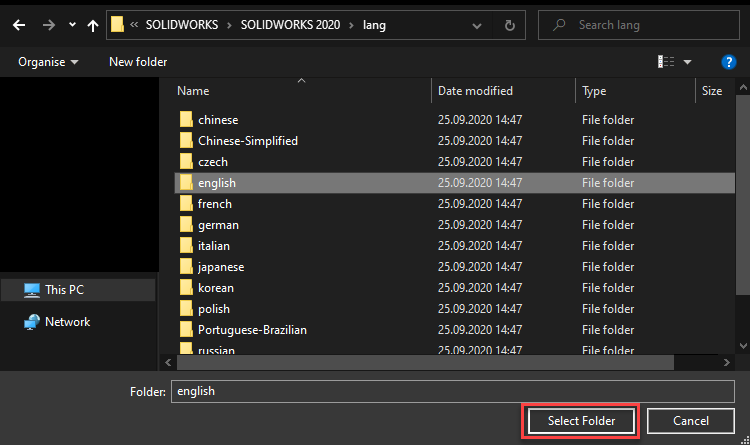Open the Organise dropdown menu
This screenshot has height=445, width=750.
(x=48, y=62)
